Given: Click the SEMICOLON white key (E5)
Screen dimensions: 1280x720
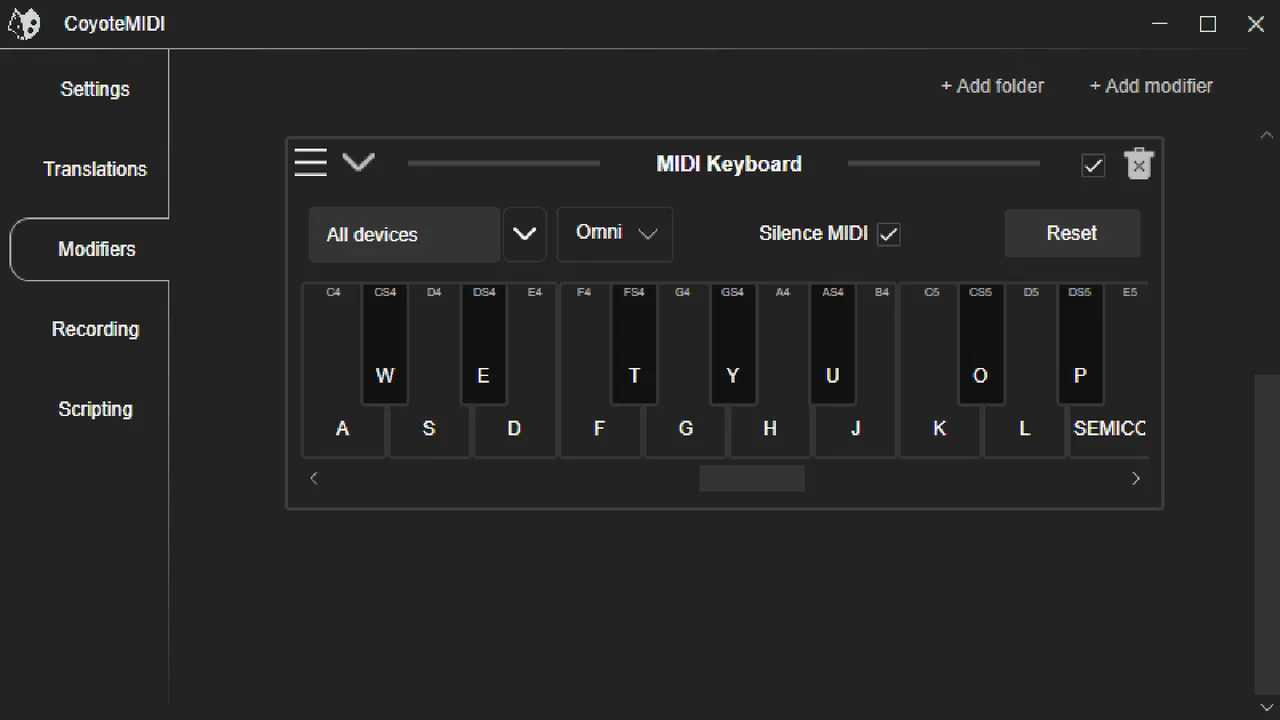Looking at the screenshot, I should click(1109, 430).
